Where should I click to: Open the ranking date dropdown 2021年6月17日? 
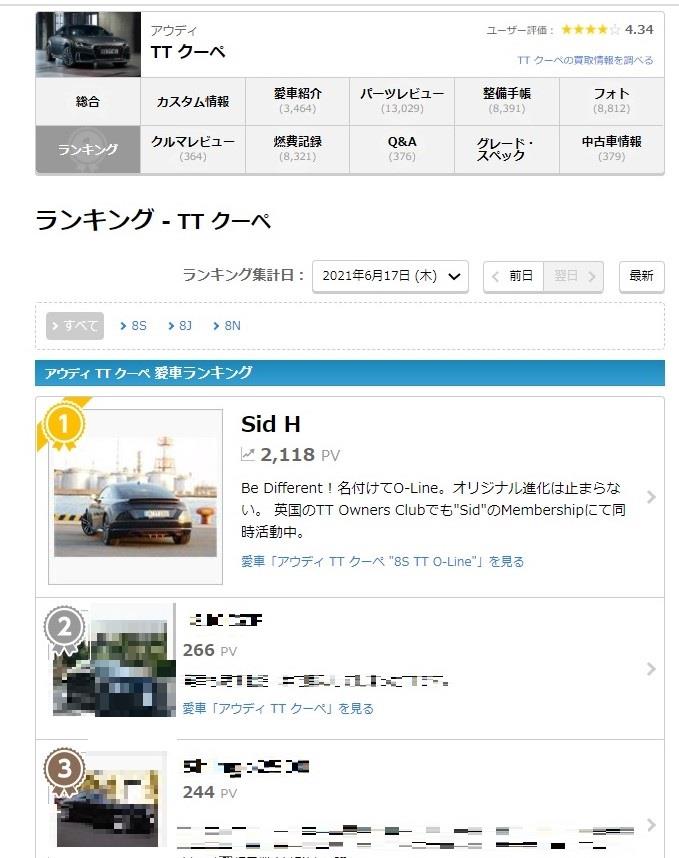(390, 276)
